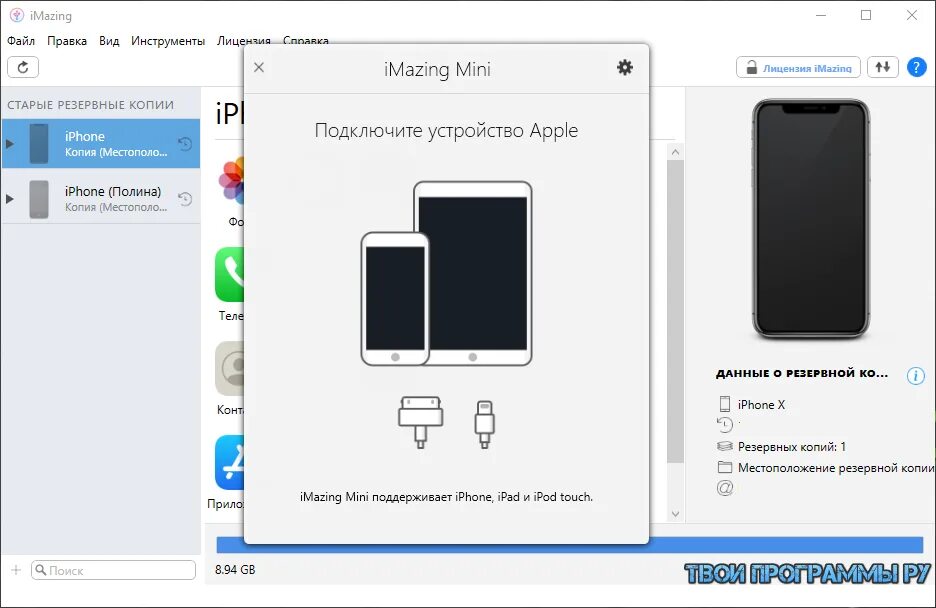
Task: Expand the iPhone backup tree item
Action: 10,144
